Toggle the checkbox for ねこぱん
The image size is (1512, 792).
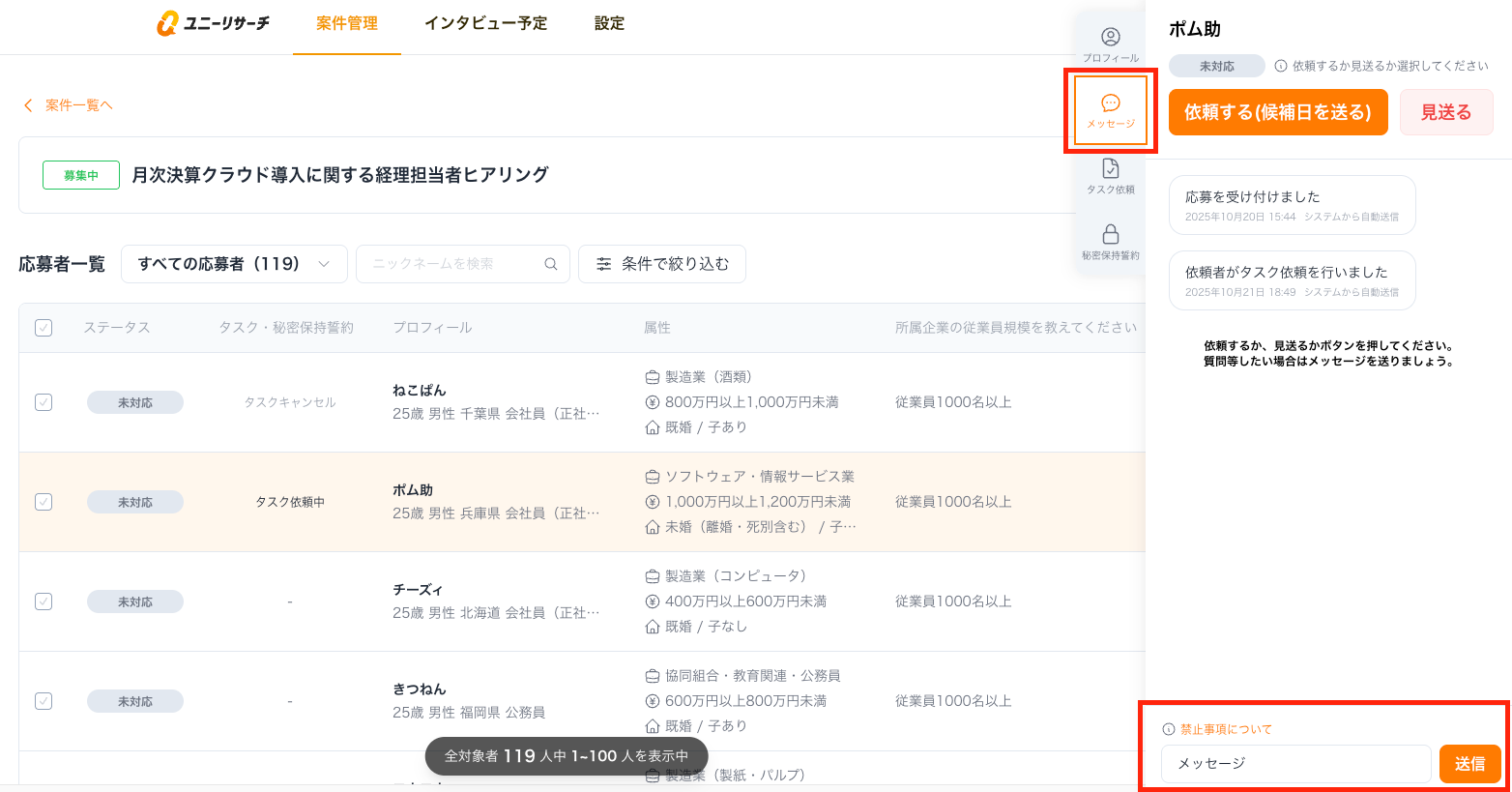44,402
